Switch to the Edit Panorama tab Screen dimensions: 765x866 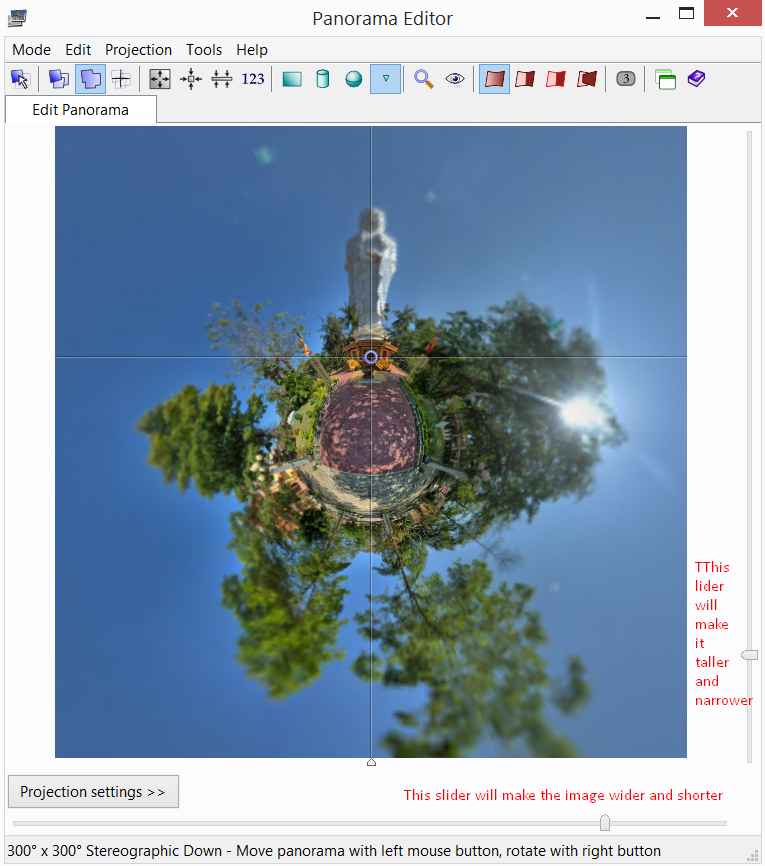pos(80,110)
